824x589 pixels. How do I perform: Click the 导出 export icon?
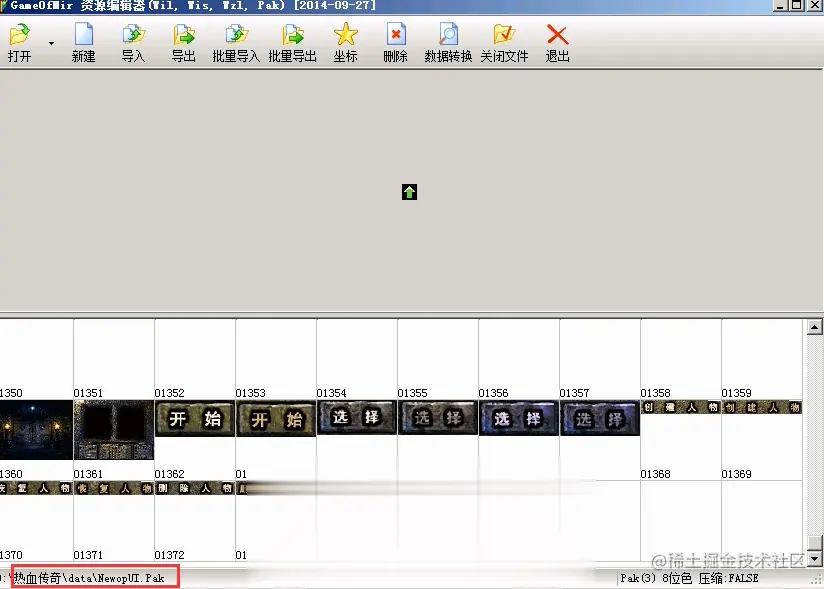point(184,43)
